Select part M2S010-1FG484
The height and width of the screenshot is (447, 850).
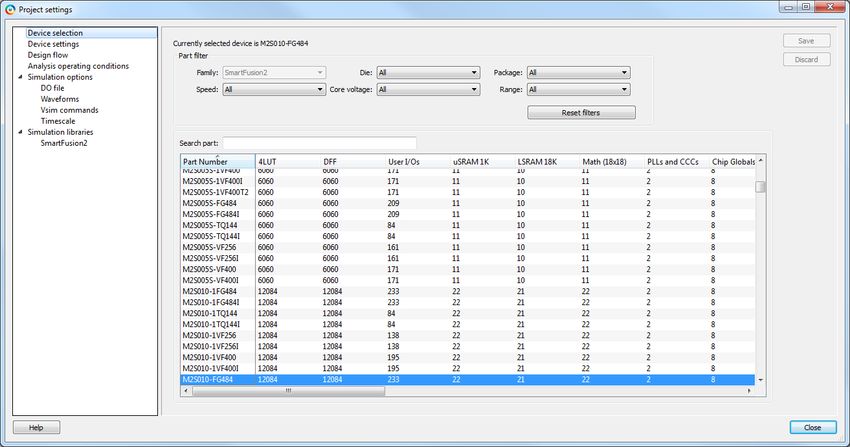click(x=467, y=291)
